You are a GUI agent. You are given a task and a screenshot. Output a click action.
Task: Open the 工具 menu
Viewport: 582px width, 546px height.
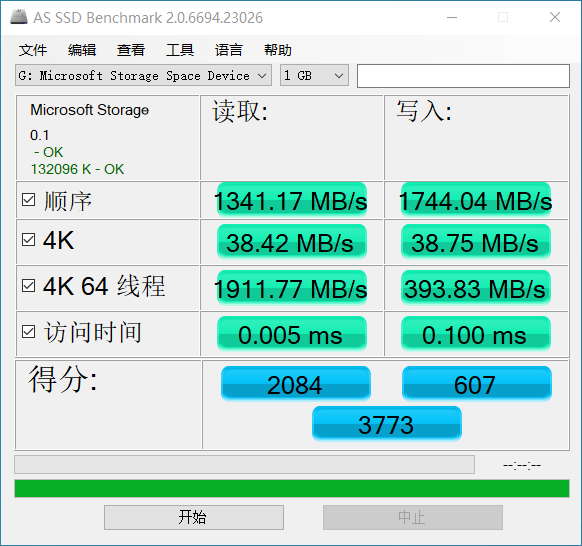pyautogui.click(x=180, y=50)
